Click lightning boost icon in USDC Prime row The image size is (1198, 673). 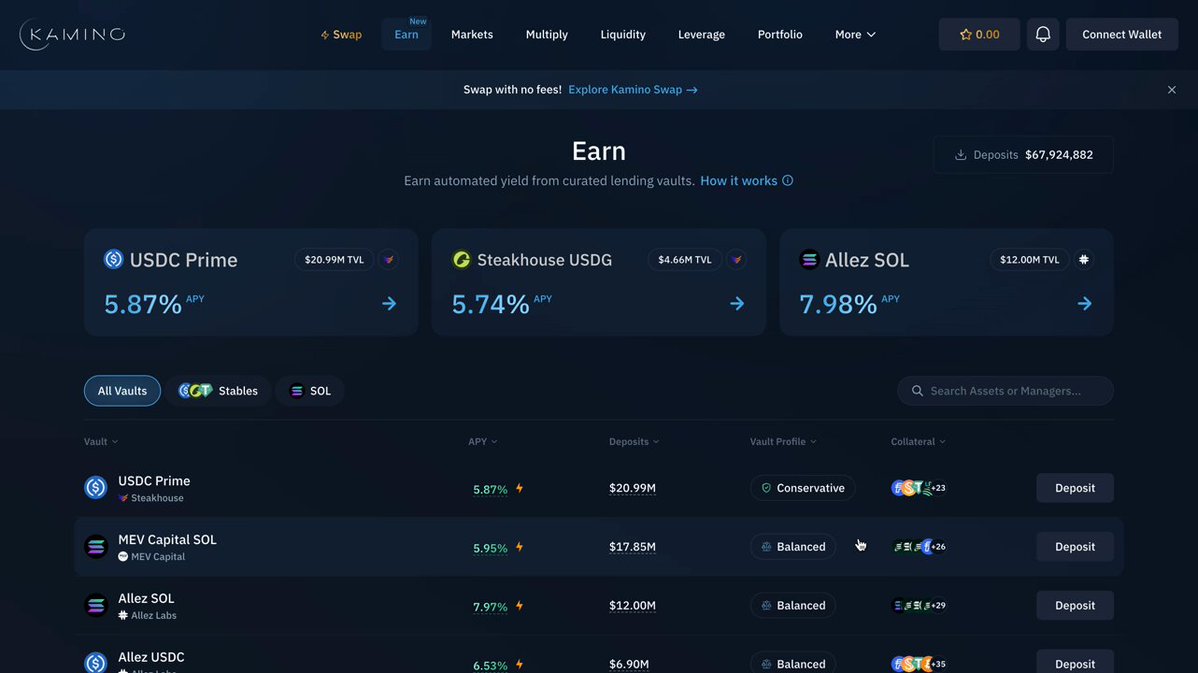520,488
